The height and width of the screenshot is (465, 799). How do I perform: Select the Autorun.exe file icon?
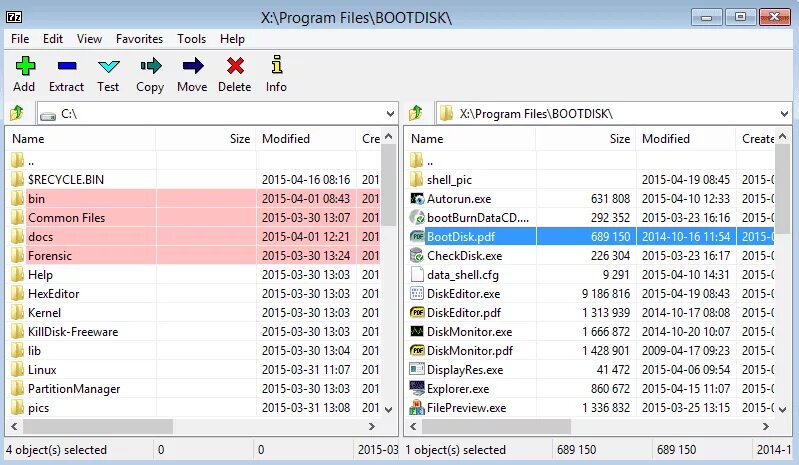pyautogui.click(x=417, y=199)
